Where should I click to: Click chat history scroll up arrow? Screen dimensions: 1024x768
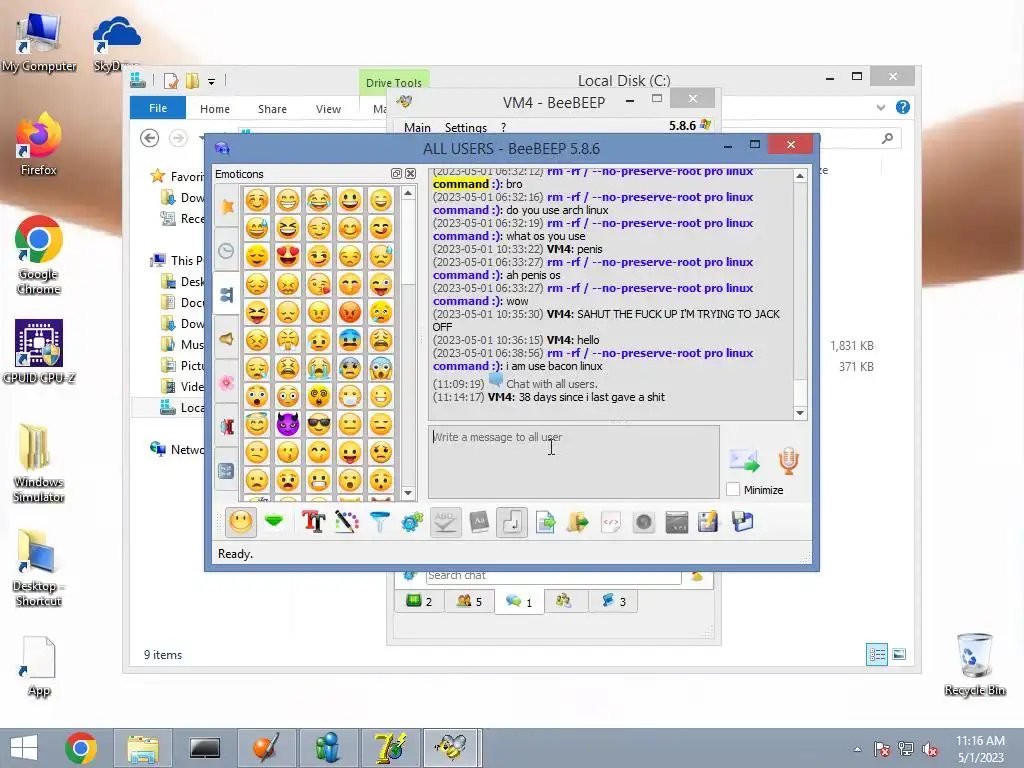point(800,176)
